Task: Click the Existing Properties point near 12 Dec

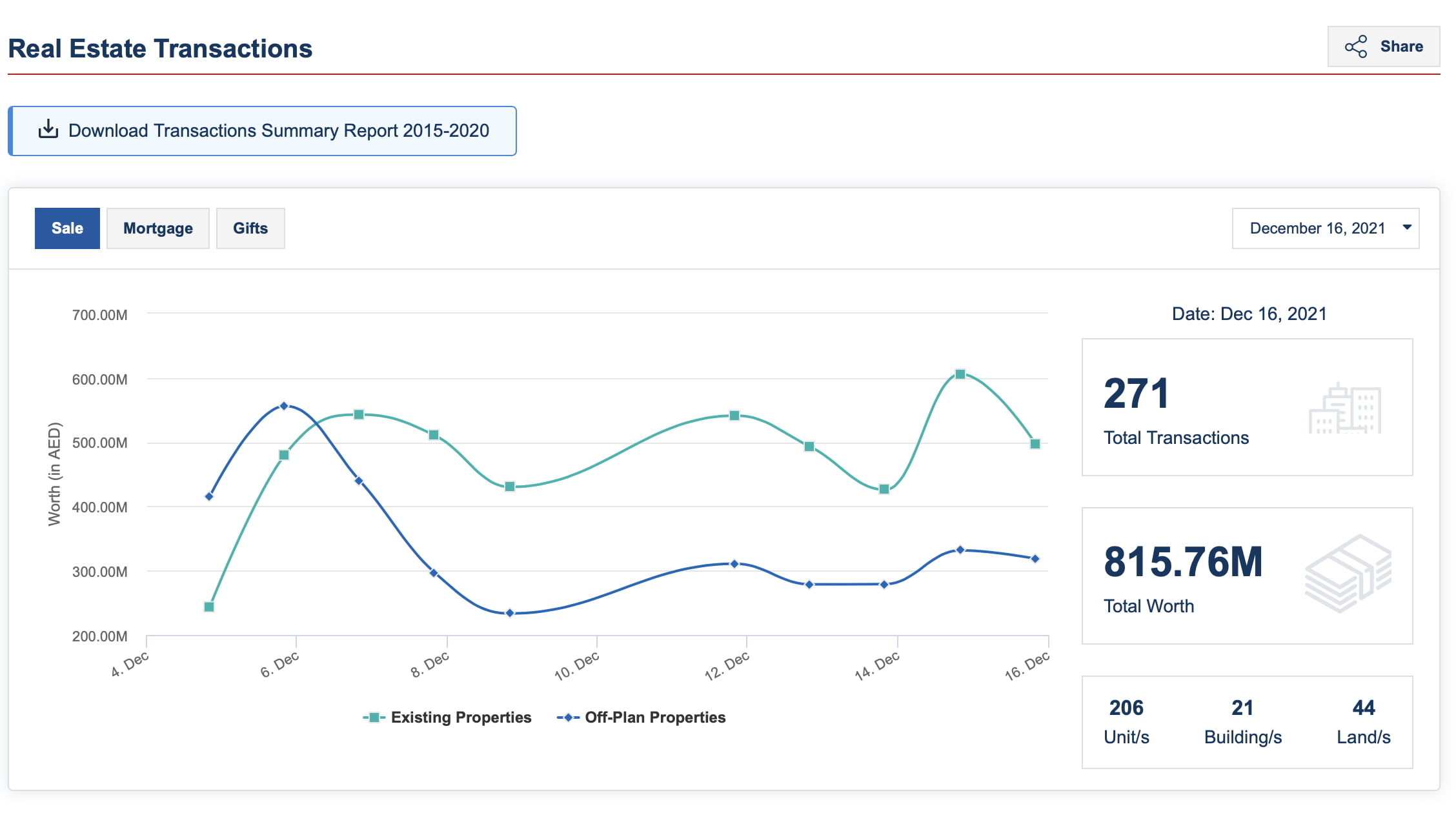Action: (x=734, y=416)
